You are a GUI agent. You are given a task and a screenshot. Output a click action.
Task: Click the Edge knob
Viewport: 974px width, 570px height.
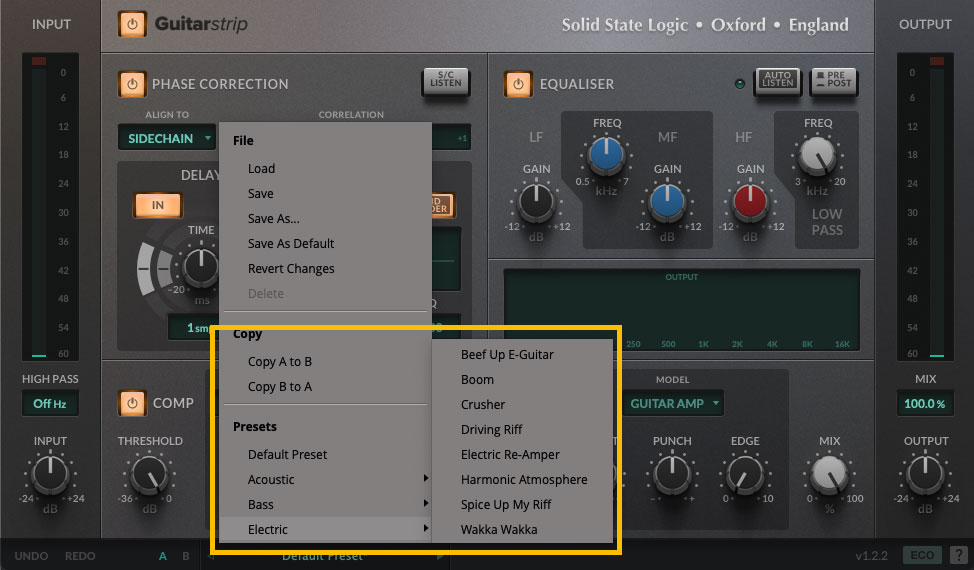(744, 473)
